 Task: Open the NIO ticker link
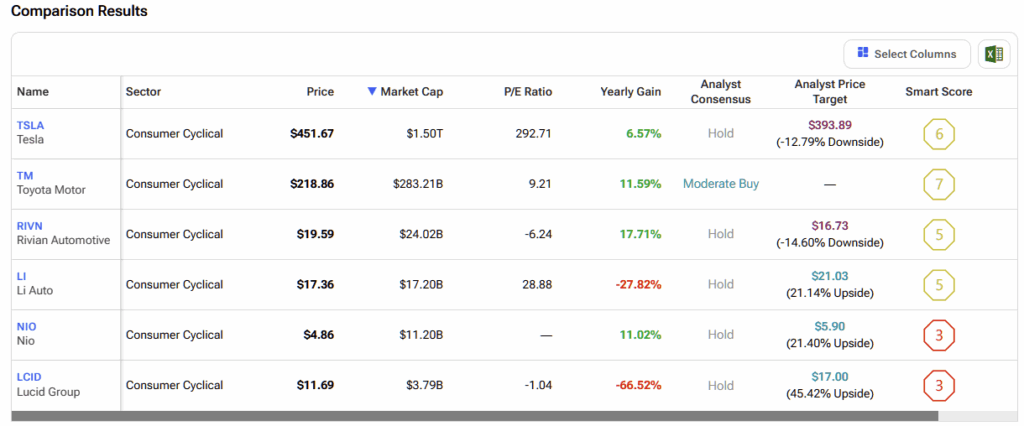28,326
